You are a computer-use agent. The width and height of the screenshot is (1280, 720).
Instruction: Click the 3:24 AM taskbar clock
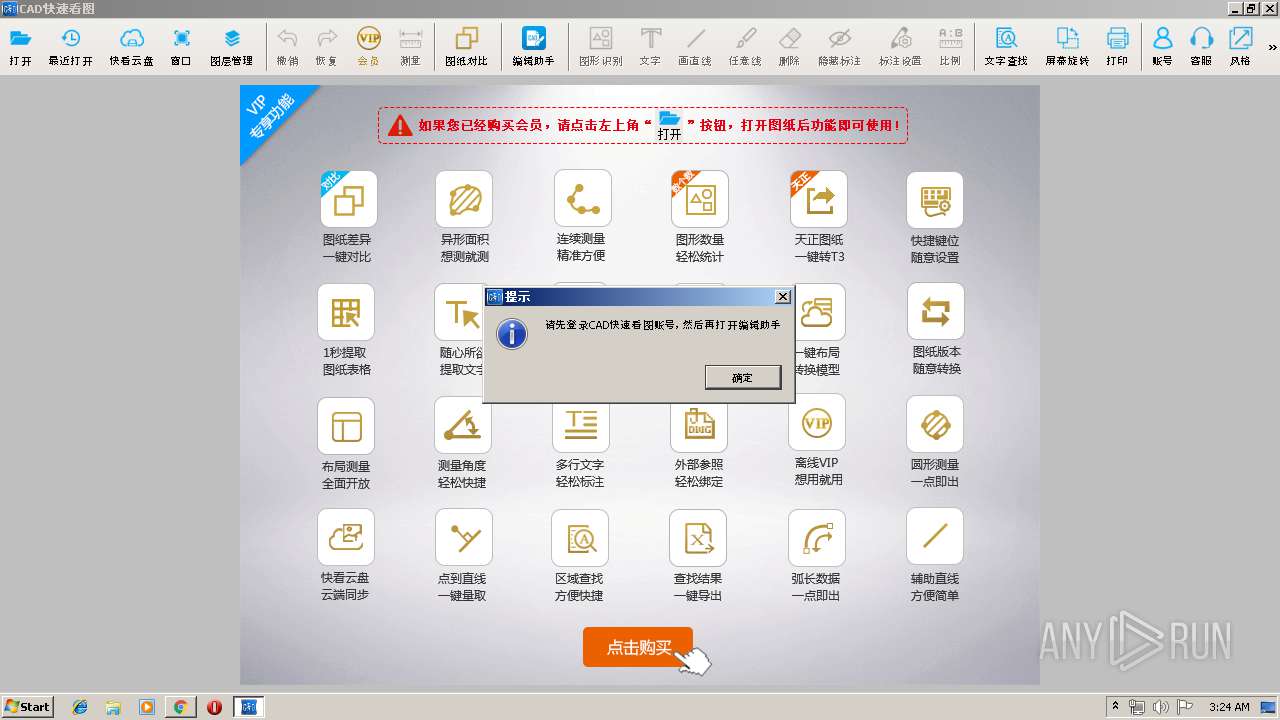coord(1229,707)
